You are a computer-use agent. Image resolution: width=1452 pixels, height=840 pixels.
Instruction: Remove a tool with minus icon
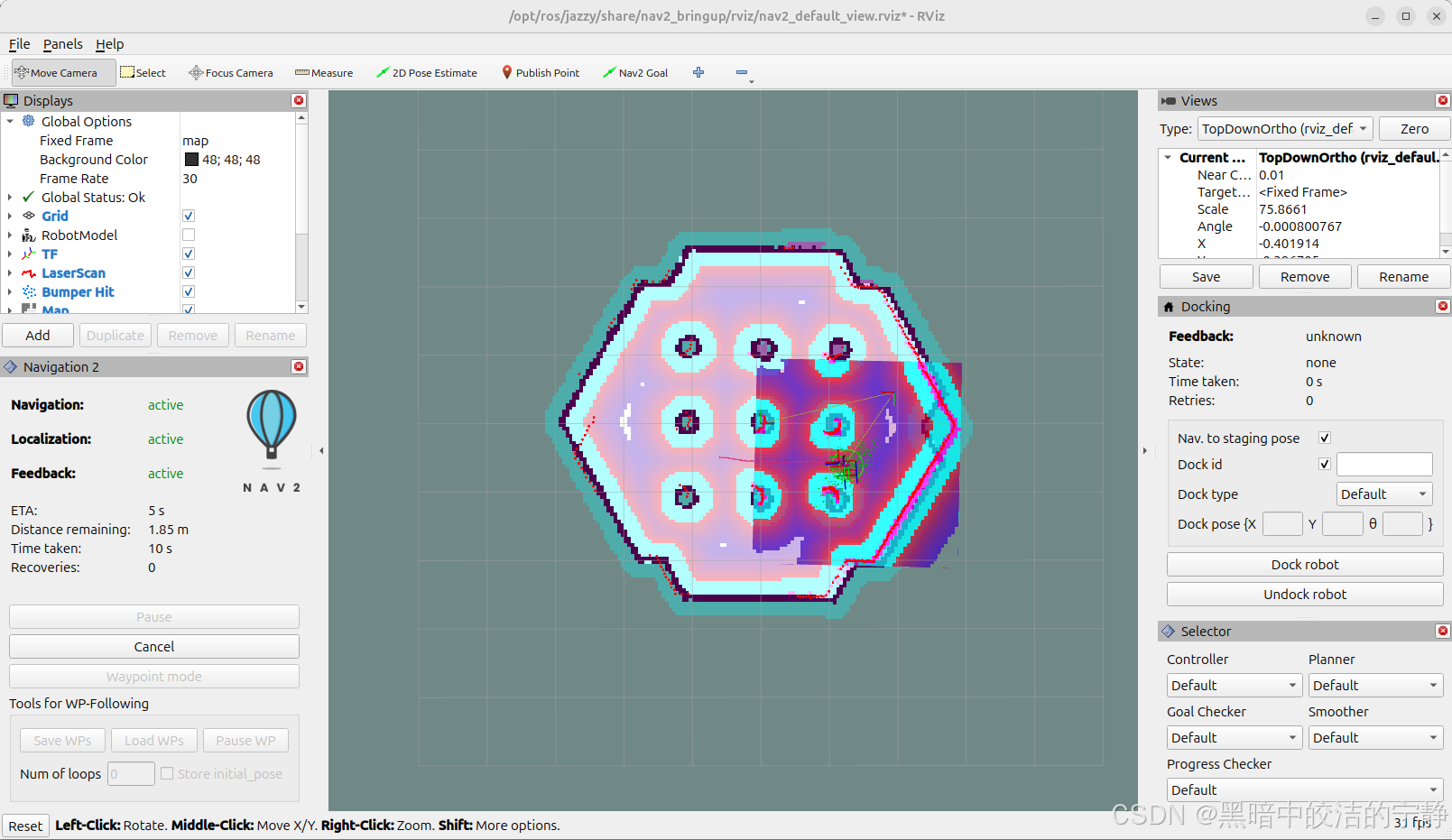coord(742,72)
